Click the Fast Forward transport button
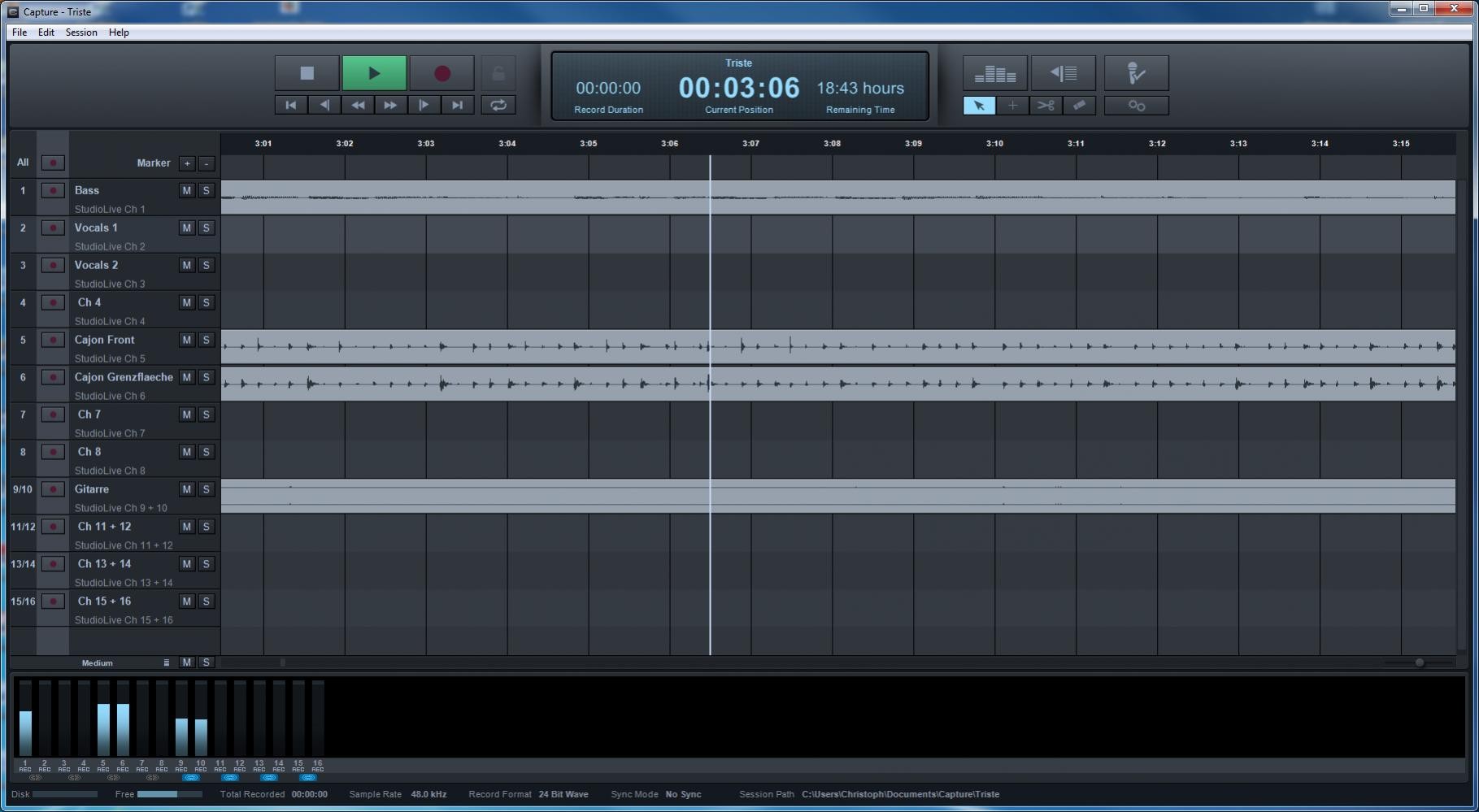Screen dimensions: 1479x812 point(390,105)
